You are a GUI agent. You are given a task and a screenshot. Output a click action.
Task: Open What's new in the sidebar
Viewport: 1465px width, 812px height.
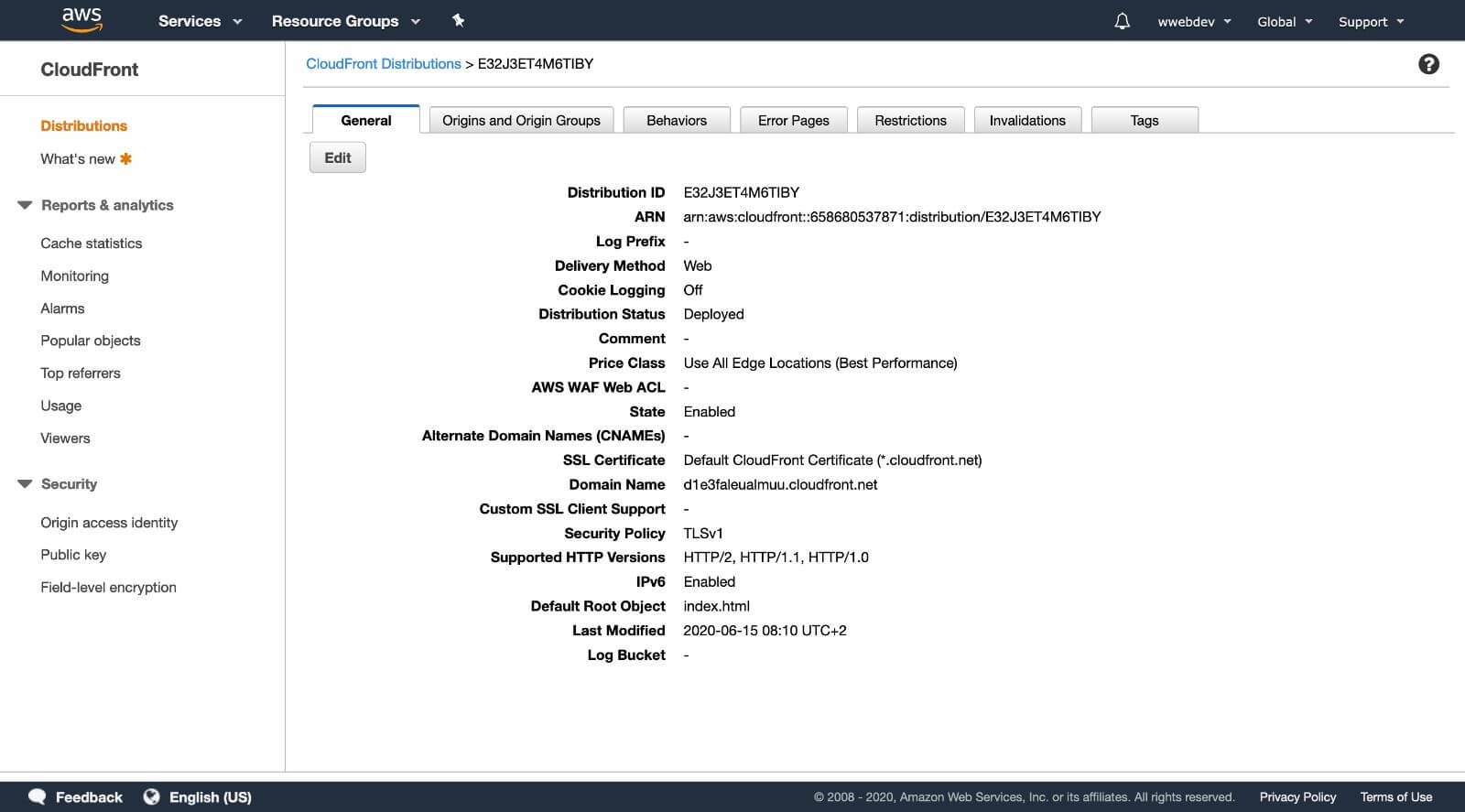(78, 158)
